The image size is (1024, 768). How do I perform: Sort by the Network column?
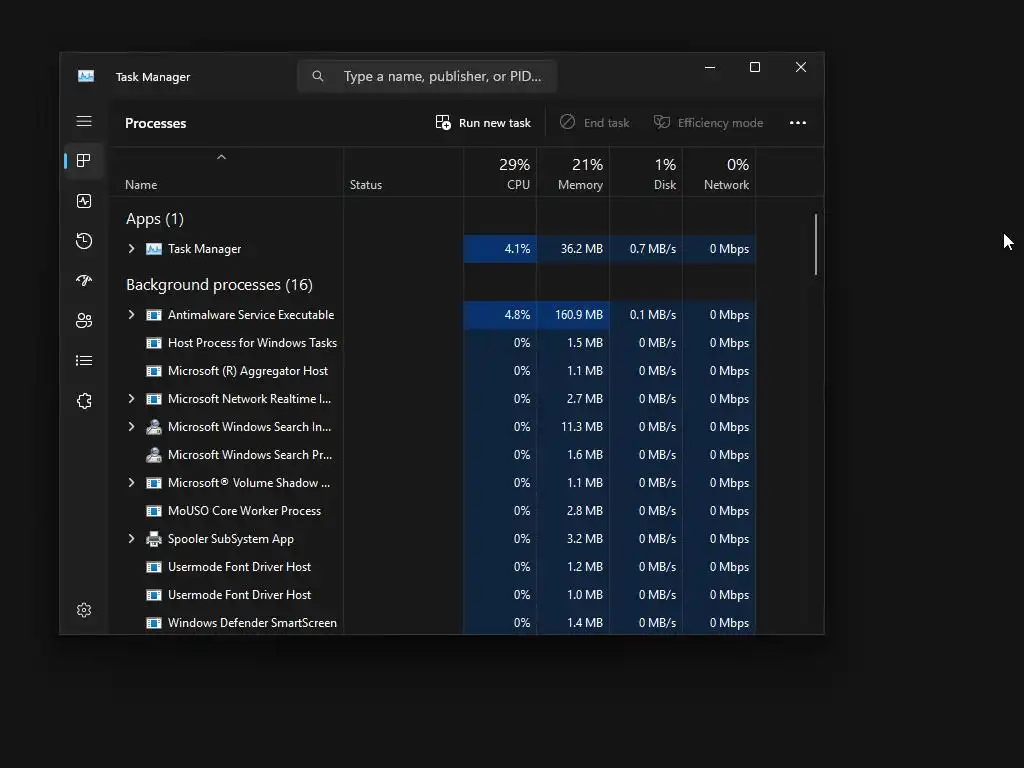point(720,173)
